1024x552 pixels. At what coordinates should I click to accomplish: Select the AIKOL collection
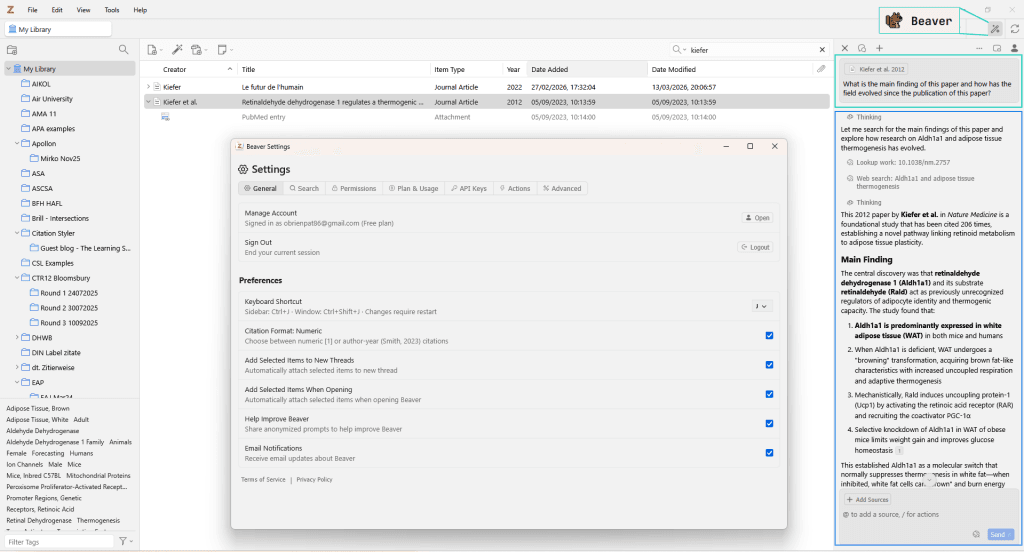point(41,84)
